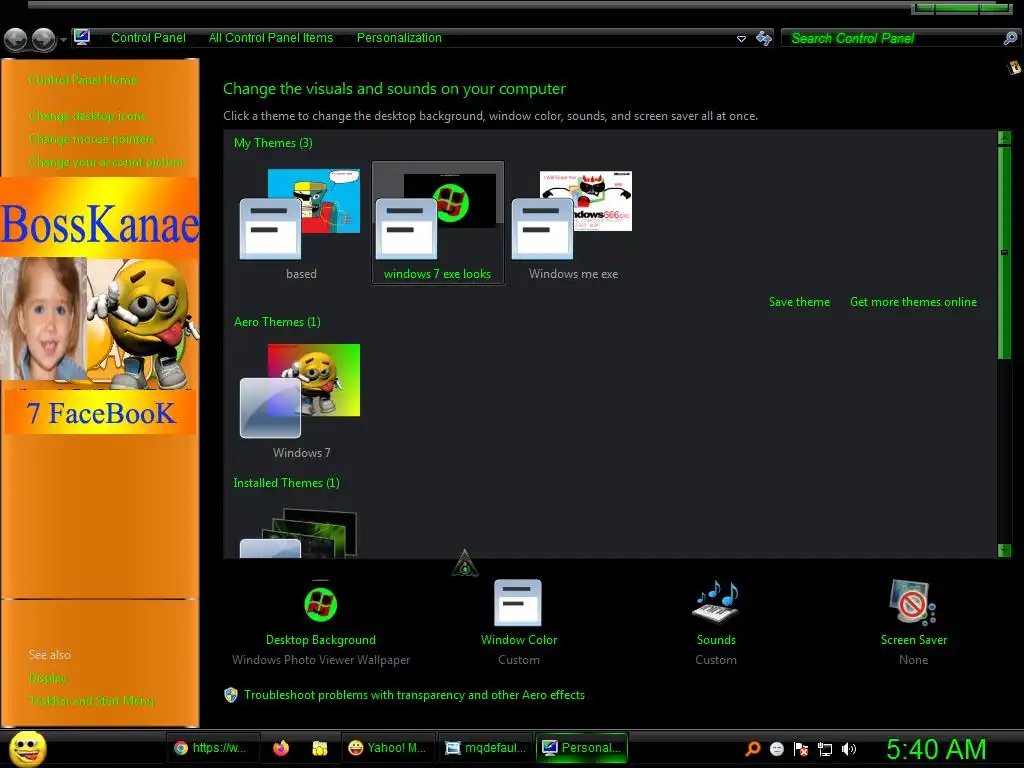Open volume speaker tray icon
Image resolution: width=1024 pixels, height=768 pixels.
tap(849, 748)
